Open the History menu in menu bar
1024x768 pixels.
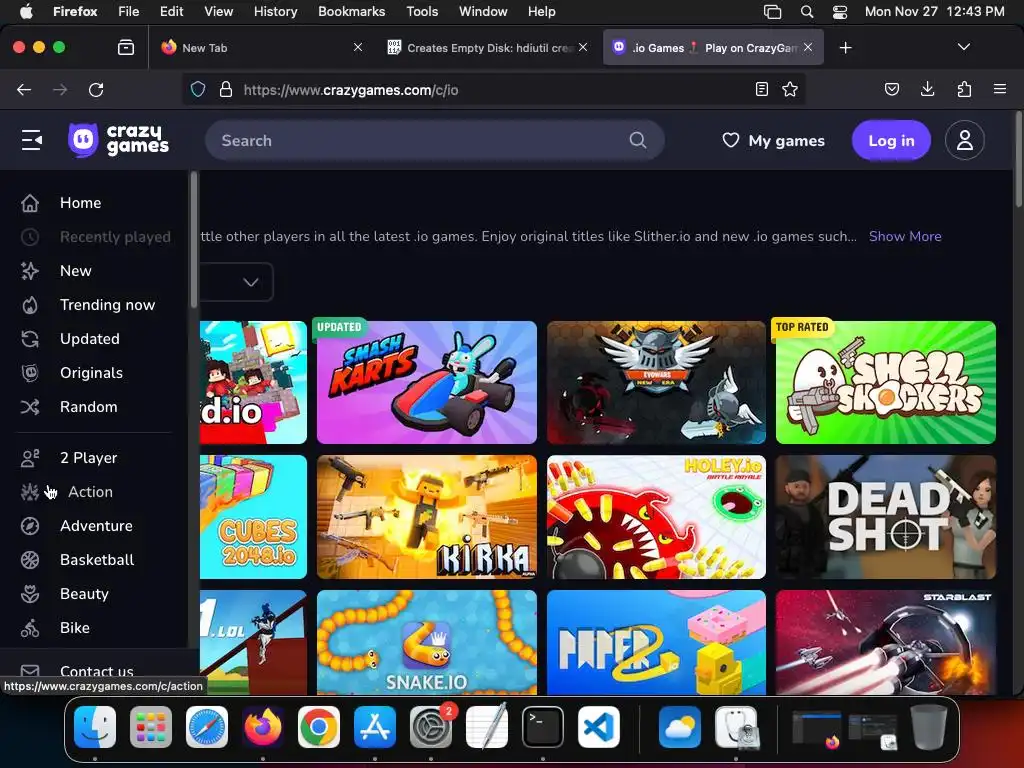[275, 11]
